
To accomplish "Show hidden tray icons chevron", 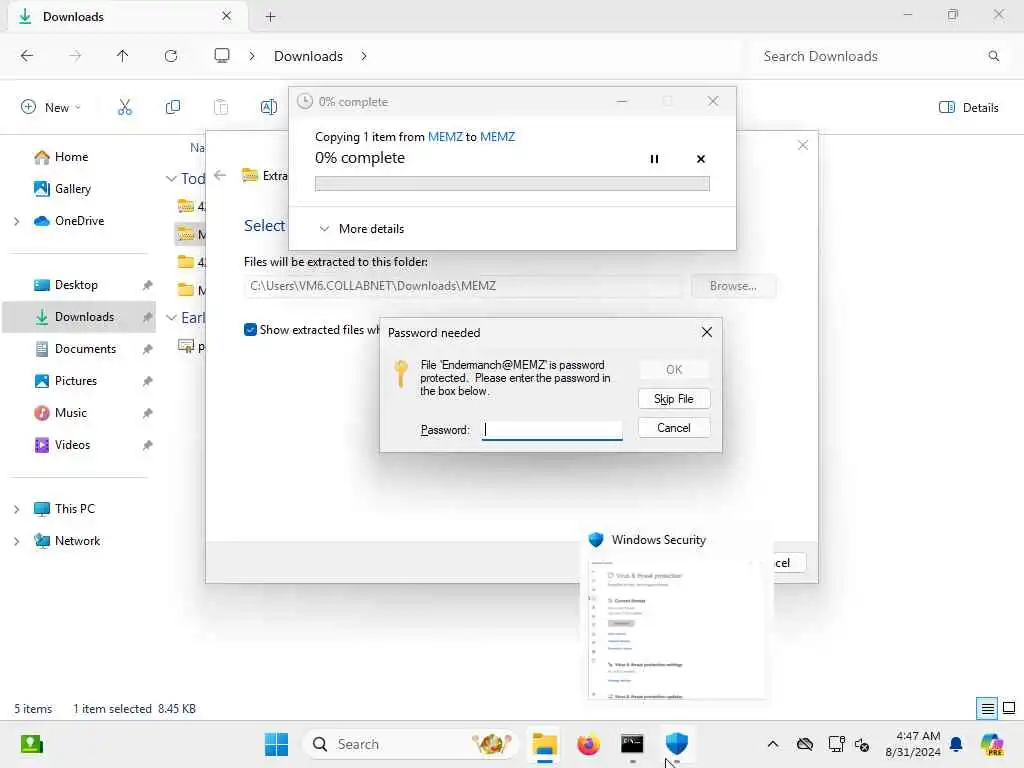I will (773, 744).
